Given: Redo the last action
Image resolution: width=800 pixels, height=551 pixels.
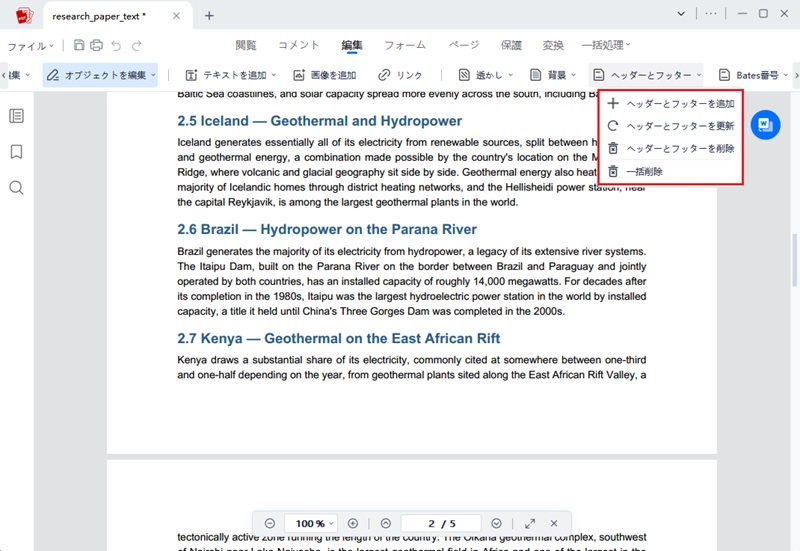Looking at the screenshot, I should pyautogui.click(x=136, y=46).
